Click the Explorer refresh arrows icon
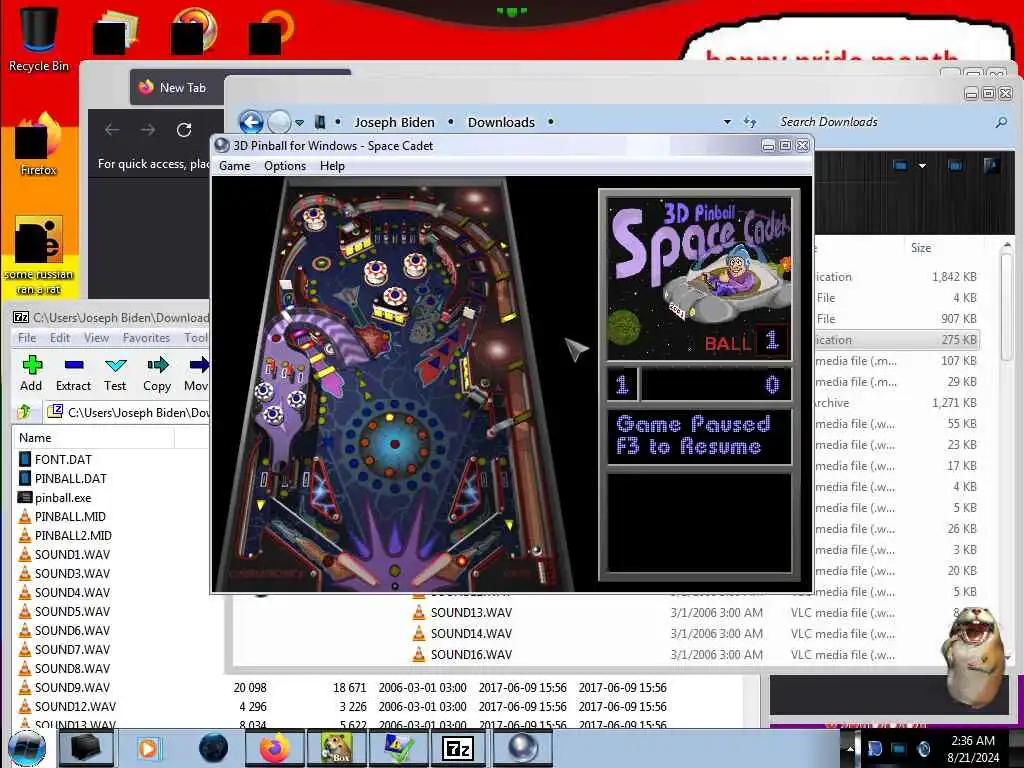This screenshot has height=768, width=1024. [750, 121]
